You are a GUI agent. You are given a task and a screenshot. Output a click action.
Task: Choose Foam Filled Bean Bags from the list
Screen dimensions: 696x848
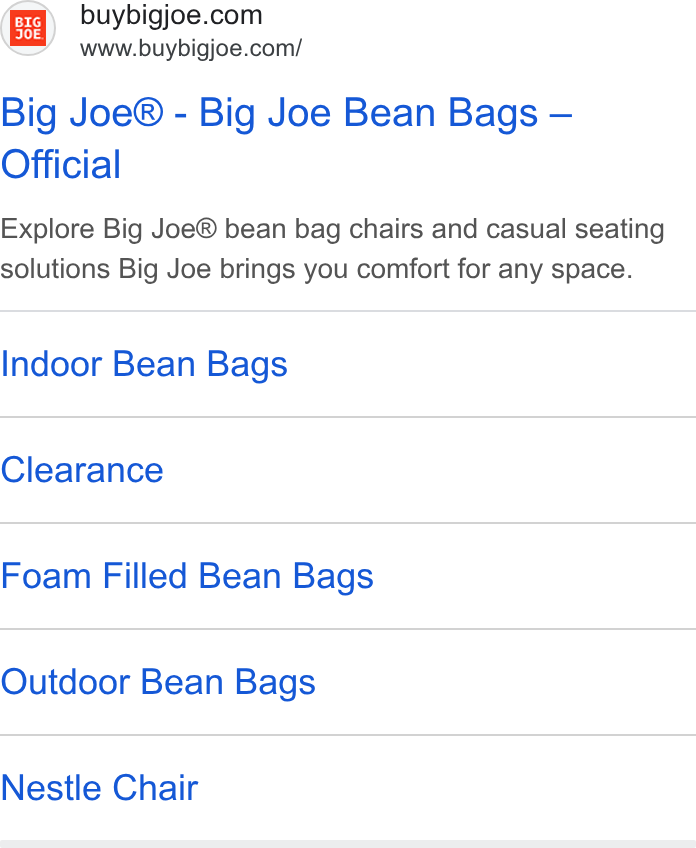pyautogui.click(x=348, y=576)
